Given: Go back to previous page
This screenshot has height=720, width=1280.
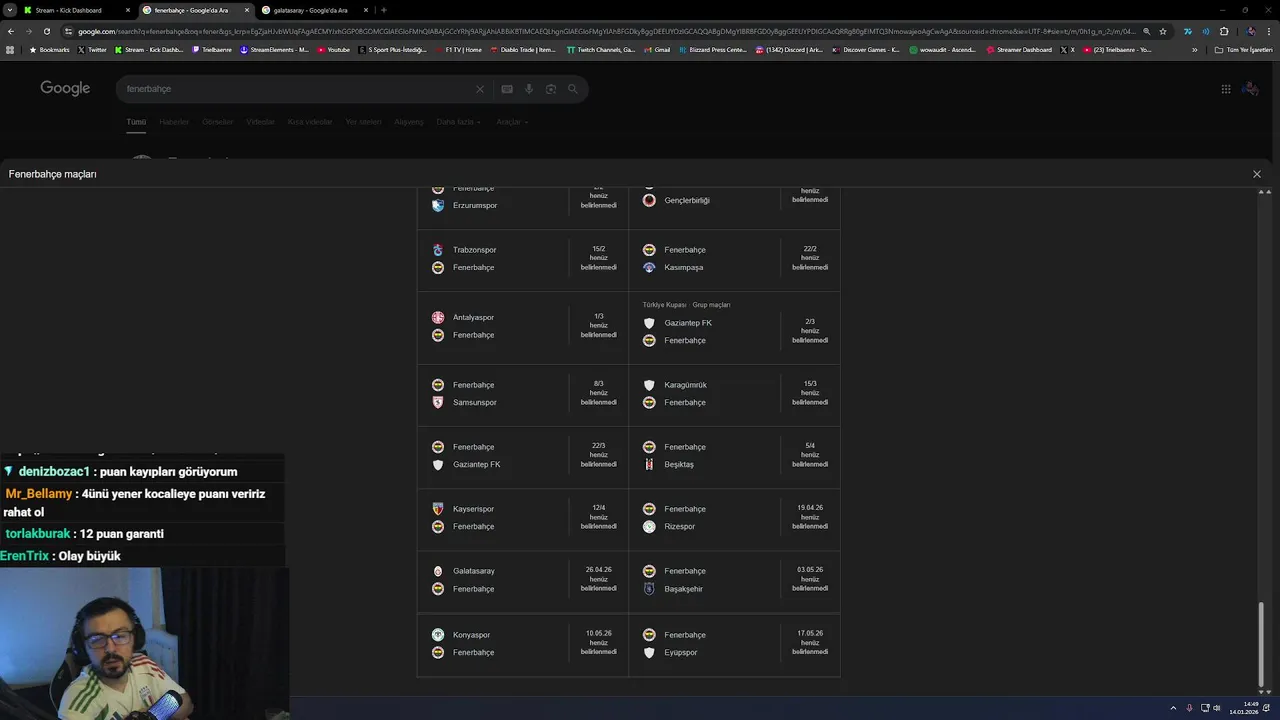Looking at the screenshot, I should [x=11, y=31].
